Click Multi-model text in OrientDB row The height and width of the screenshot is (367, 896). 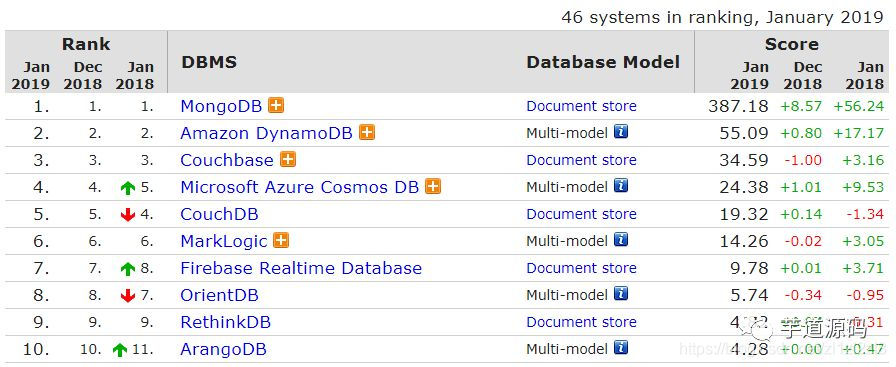pos(567,295)
